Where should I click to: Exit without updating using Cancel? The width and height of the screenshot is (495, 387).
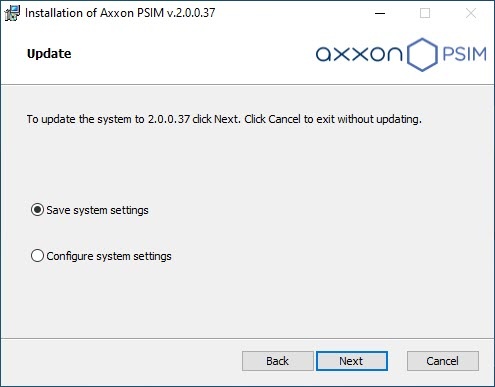point(443,361)
